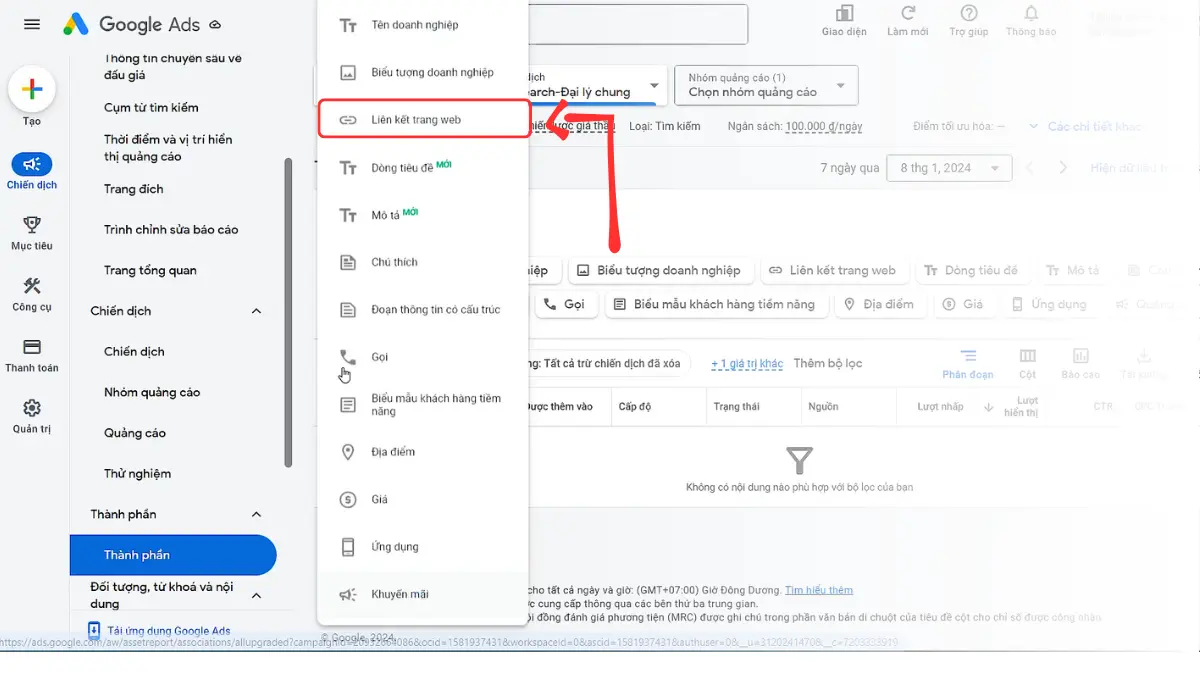Toggle the Gọi asset filter chip
This screenshot has height=675, width=1200.
pos(566,304)
